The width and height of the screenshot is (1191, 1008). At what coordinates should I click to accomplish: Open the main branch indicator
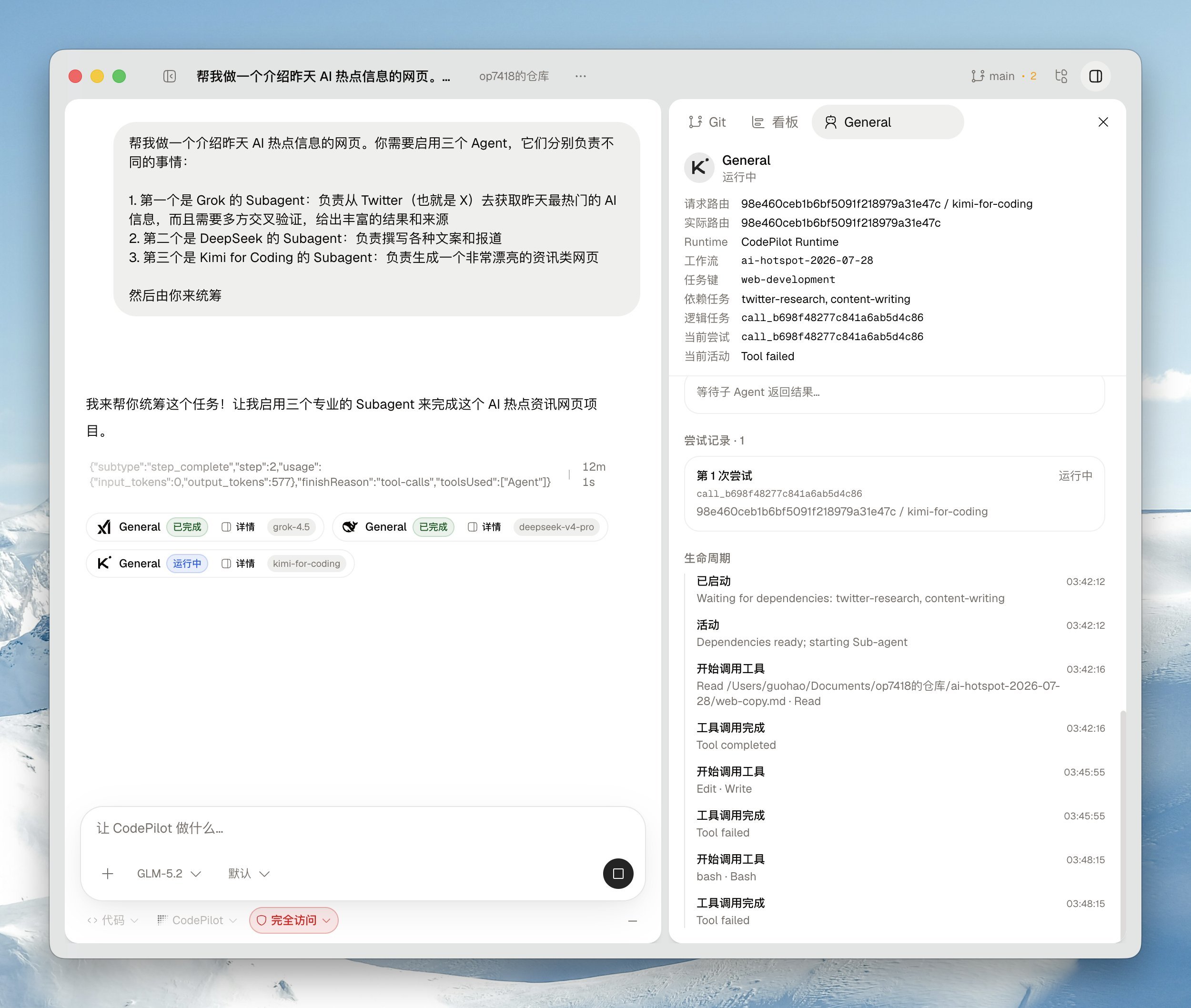pyautogui.click(x=1004, y=76)
